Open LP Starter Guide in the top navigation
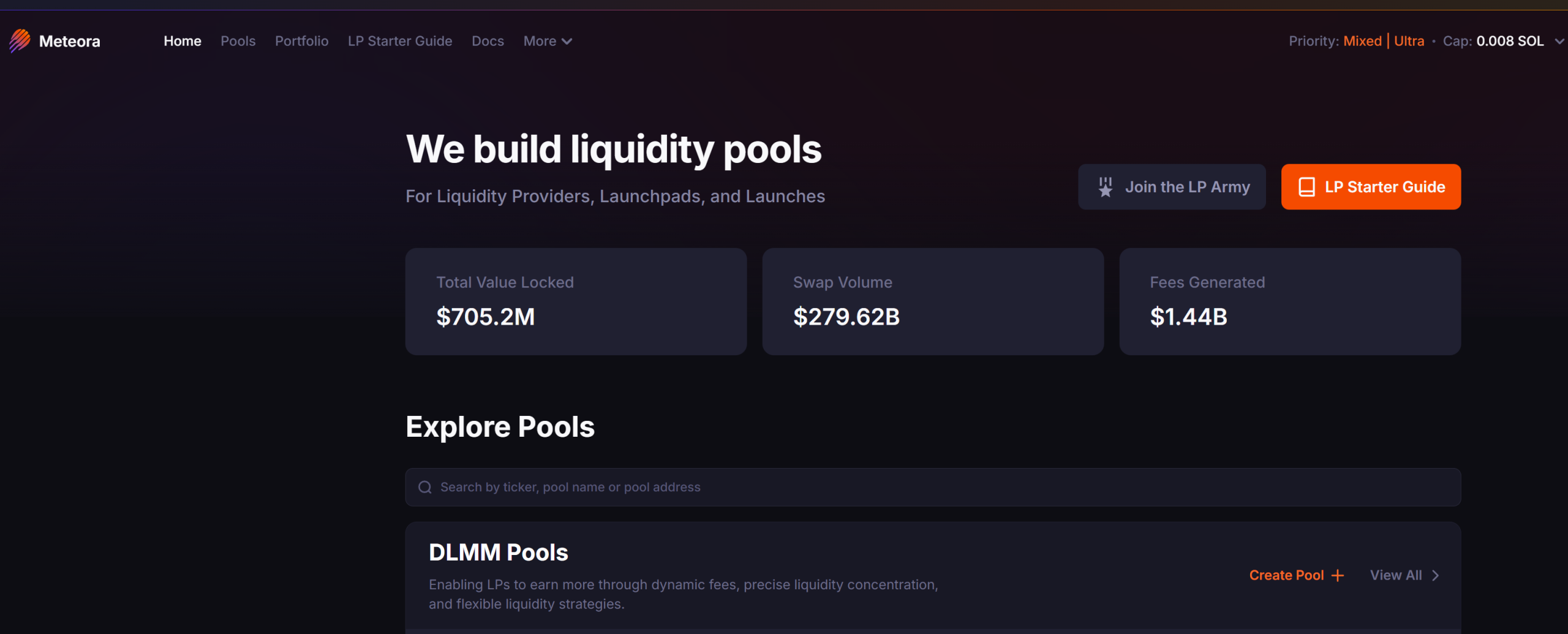1568x634 pixels. 400,41
